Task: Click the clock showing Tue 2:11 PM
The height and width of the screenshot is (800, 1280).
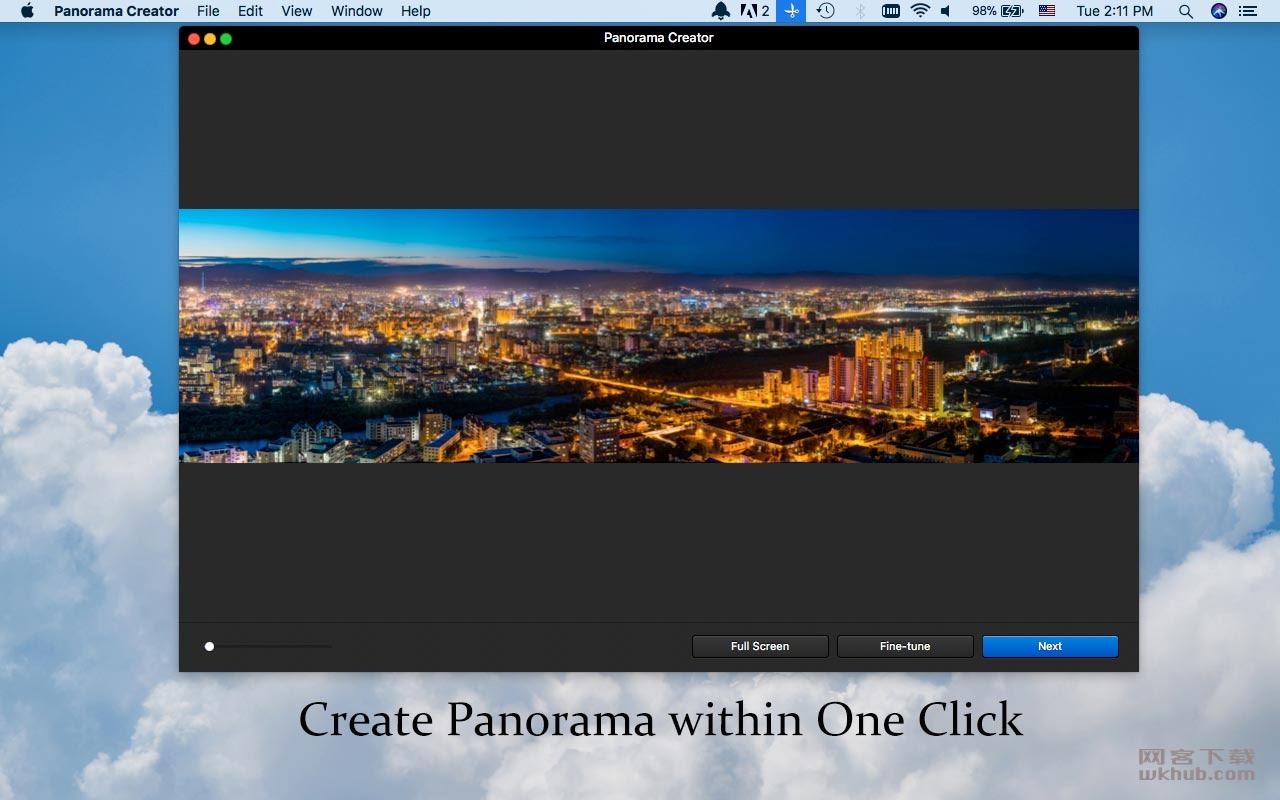Action: (1115, 11)
